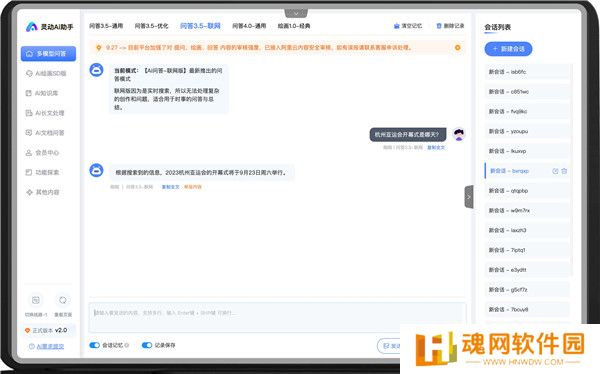Screen dimensions: 600x374
Task: Open 多模型问答 in the sidebar
Action: 48,54
